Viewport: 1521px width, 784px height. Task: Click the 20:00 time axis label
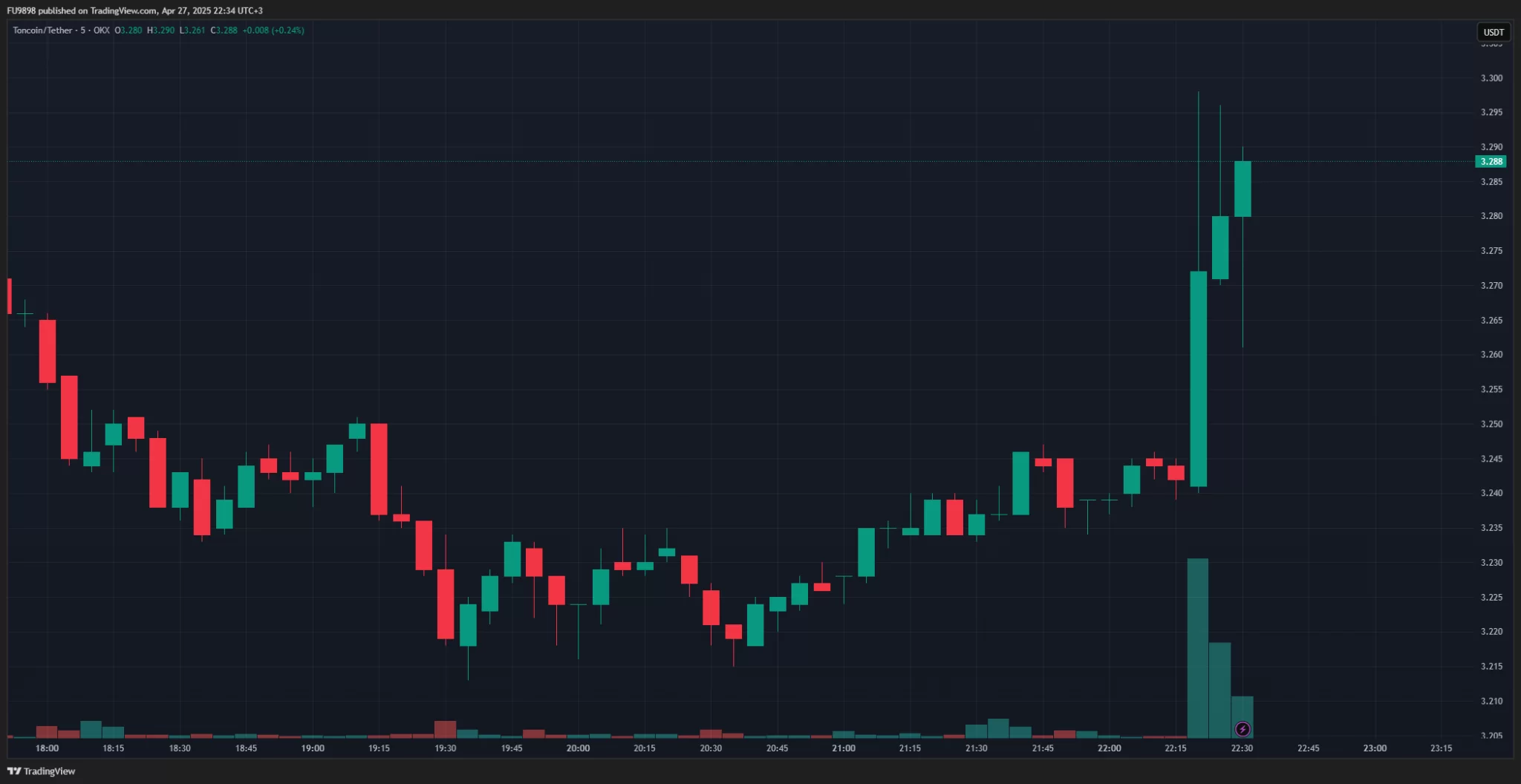pos(578,748)
